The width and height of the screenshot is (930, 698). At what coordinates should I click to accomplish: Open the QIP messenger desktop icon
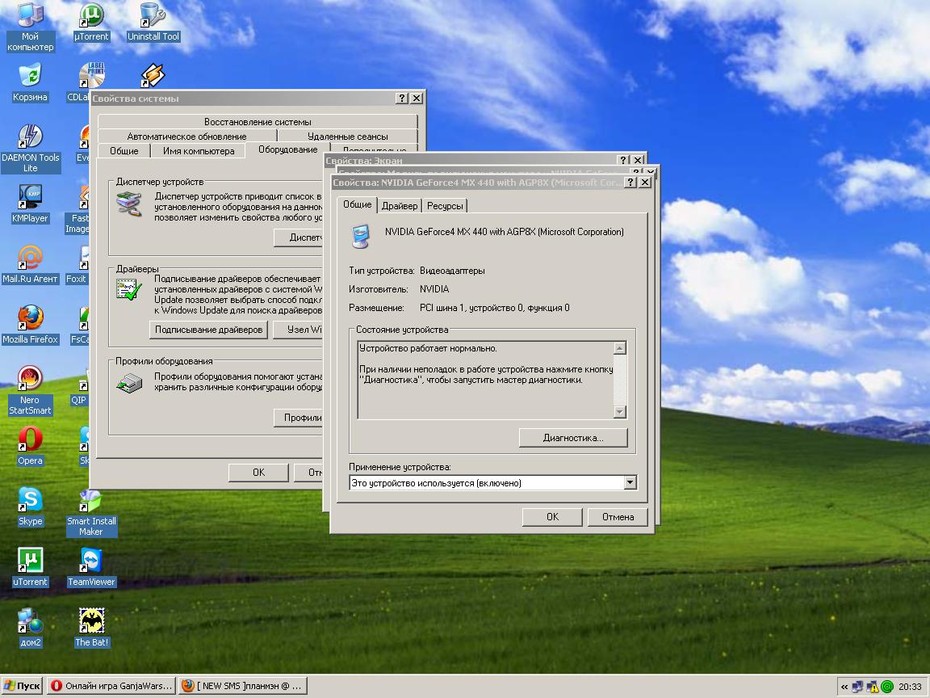click(79, 386)
